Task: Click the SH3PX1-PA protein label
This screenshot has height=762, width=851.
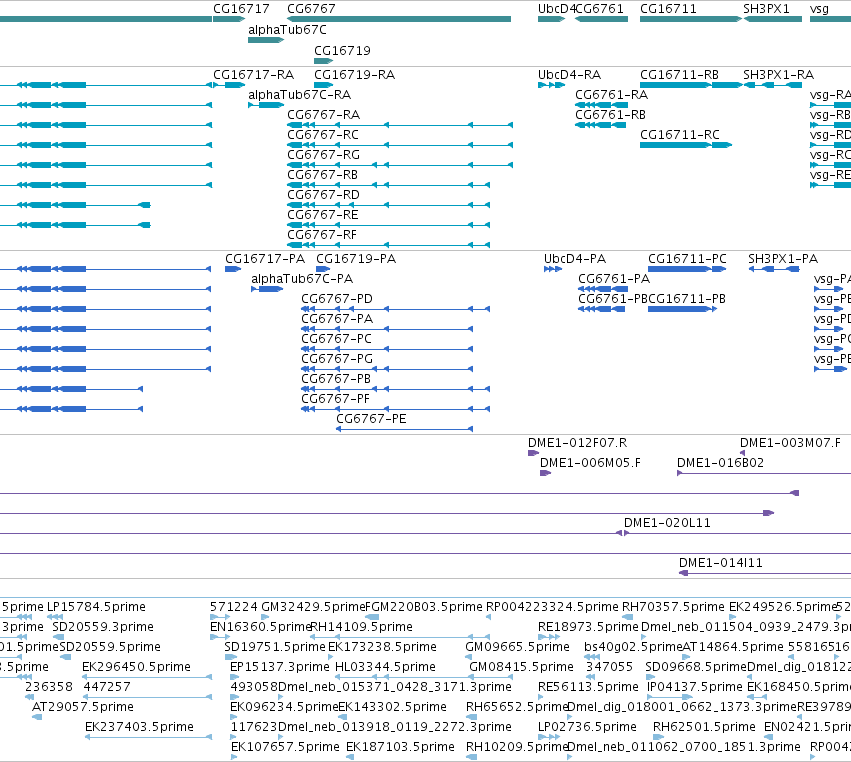Action: click(783, 259)
